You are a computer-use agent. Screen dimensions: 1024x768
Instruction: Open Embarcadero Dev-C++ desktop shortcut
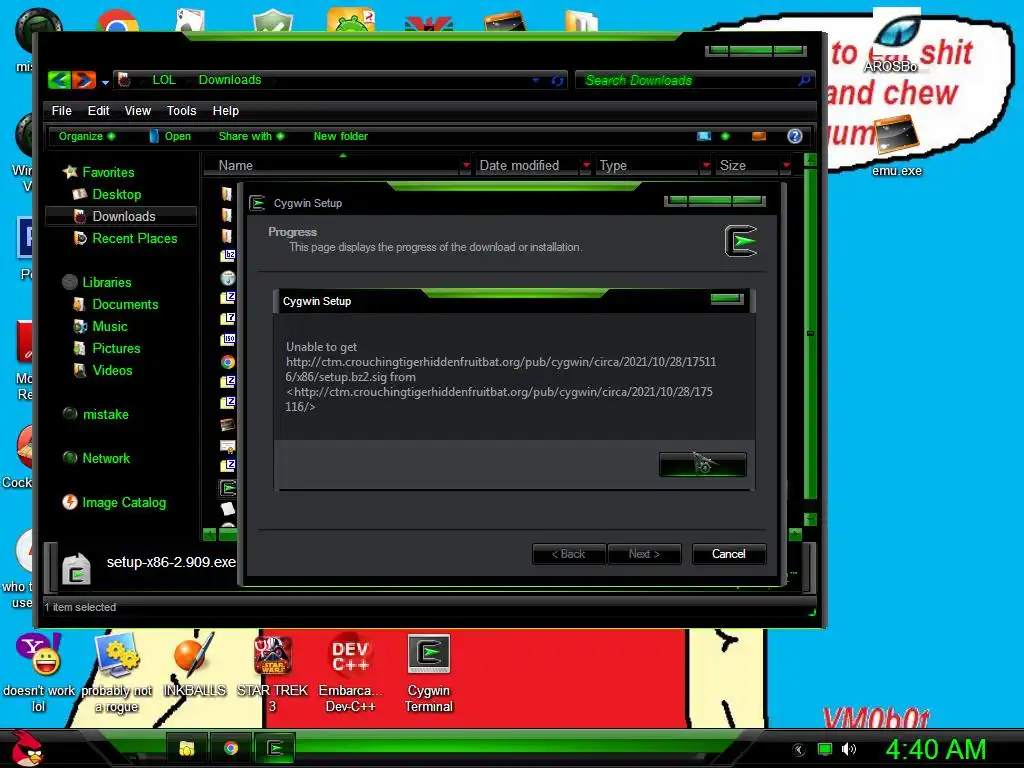tap(350, 673)
